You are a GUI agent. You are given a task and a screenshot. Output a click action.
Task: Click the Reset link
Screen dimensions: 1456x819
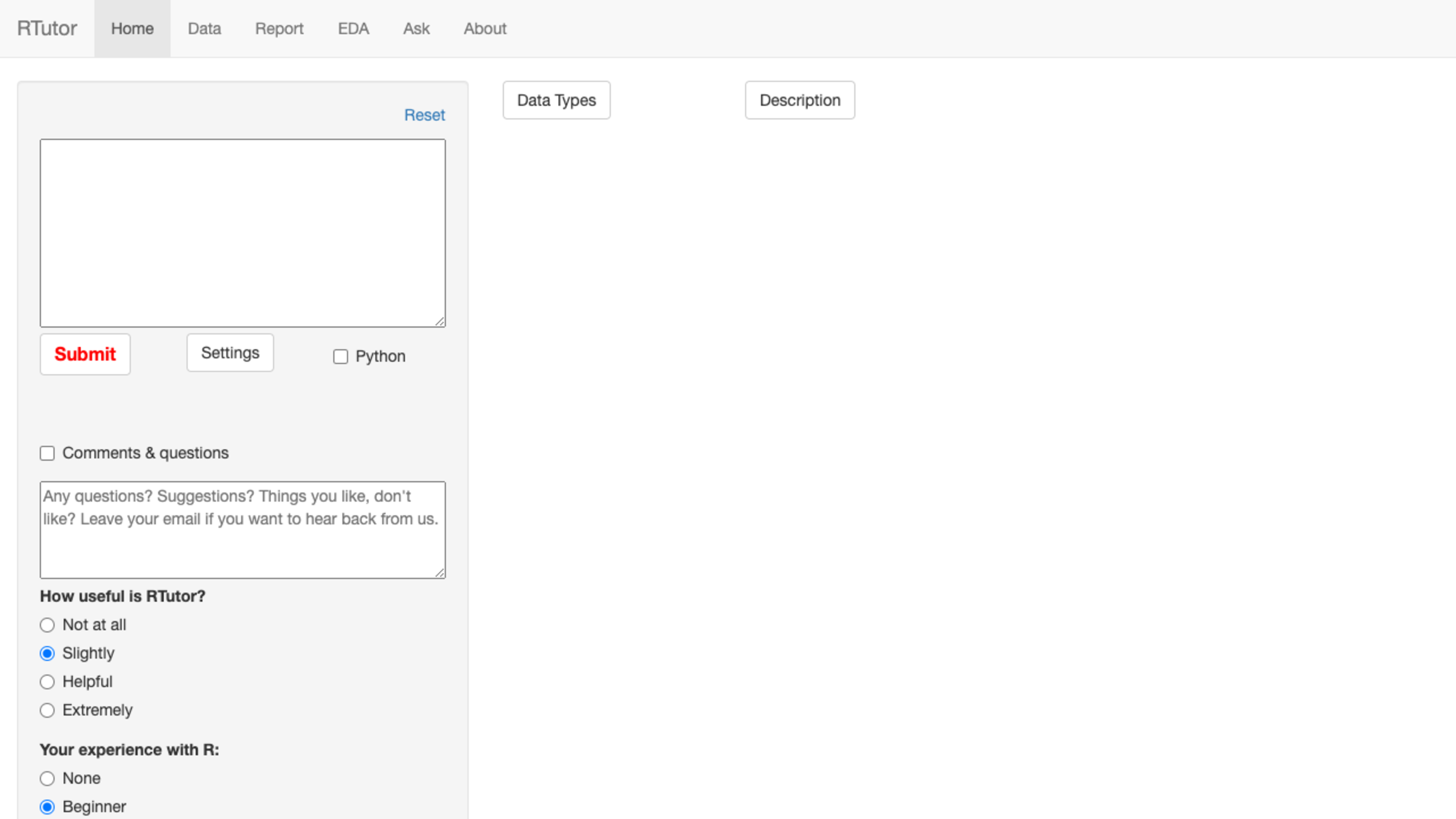(425, 115)
